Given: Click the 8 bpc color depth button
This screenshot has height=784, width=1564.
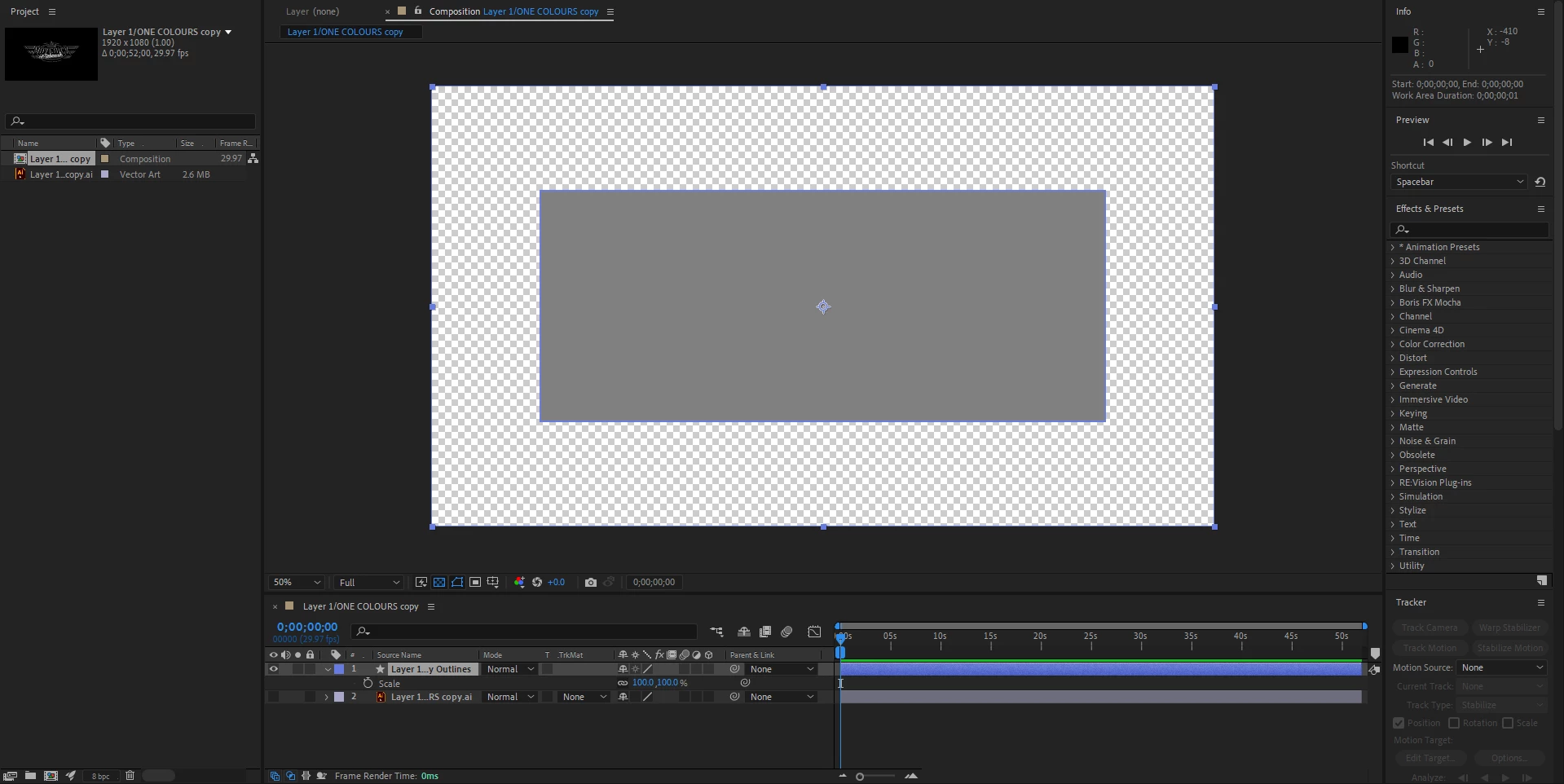Looking at the screenshot, I should click(x=100, y=776).
